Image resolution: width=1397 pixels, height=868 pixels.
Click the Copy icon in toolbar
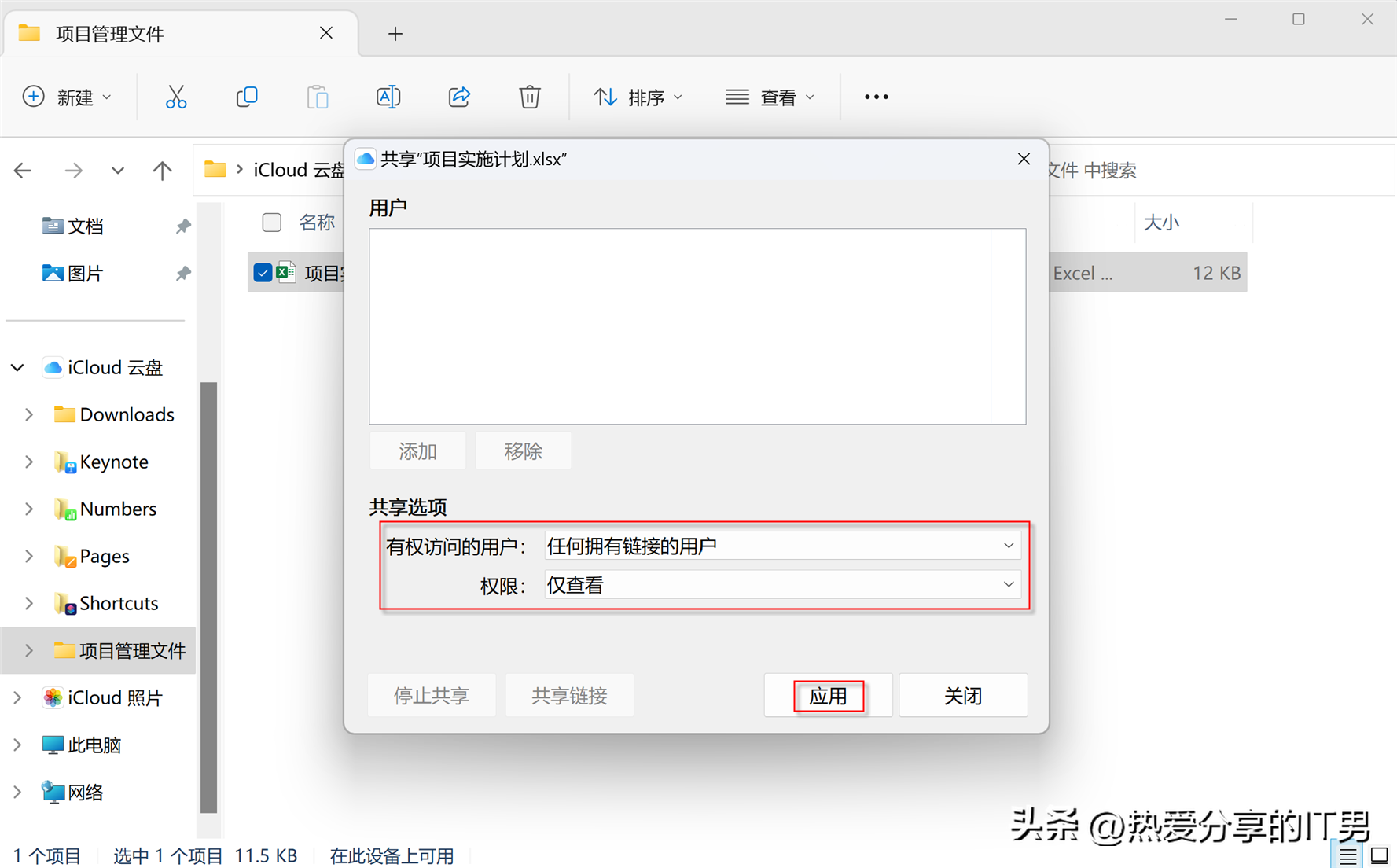pyautogui.click(x=247, y=97)
